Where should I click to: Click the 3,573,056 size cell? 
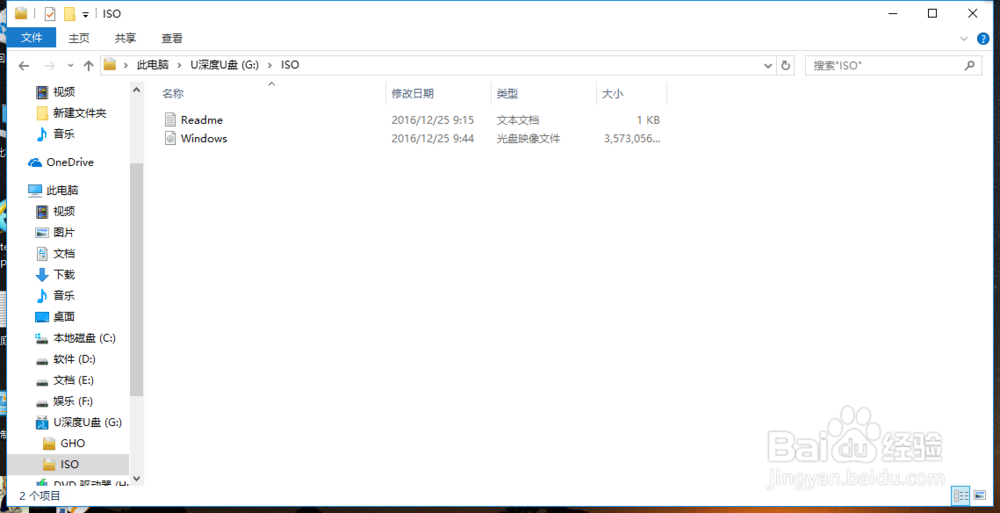point(631,138)
